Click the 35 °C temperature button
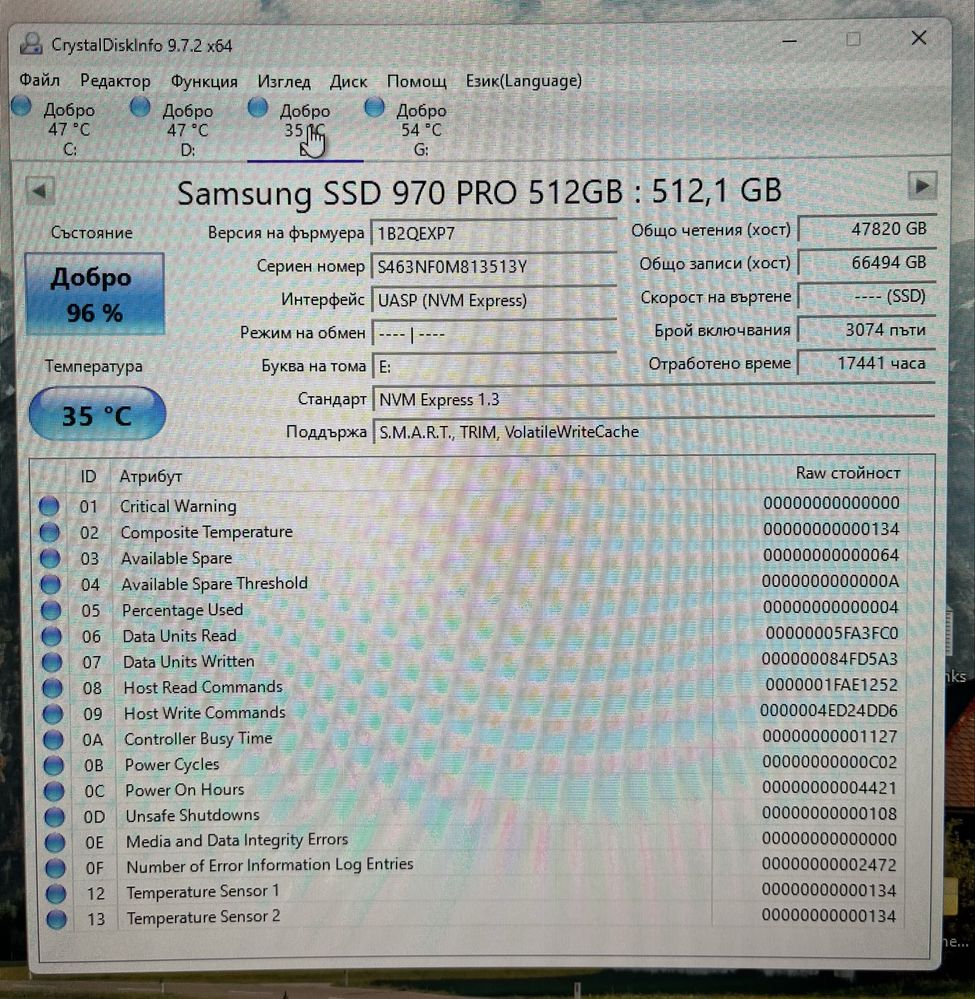This screenshot has height=999, width=975. (97, 414)
